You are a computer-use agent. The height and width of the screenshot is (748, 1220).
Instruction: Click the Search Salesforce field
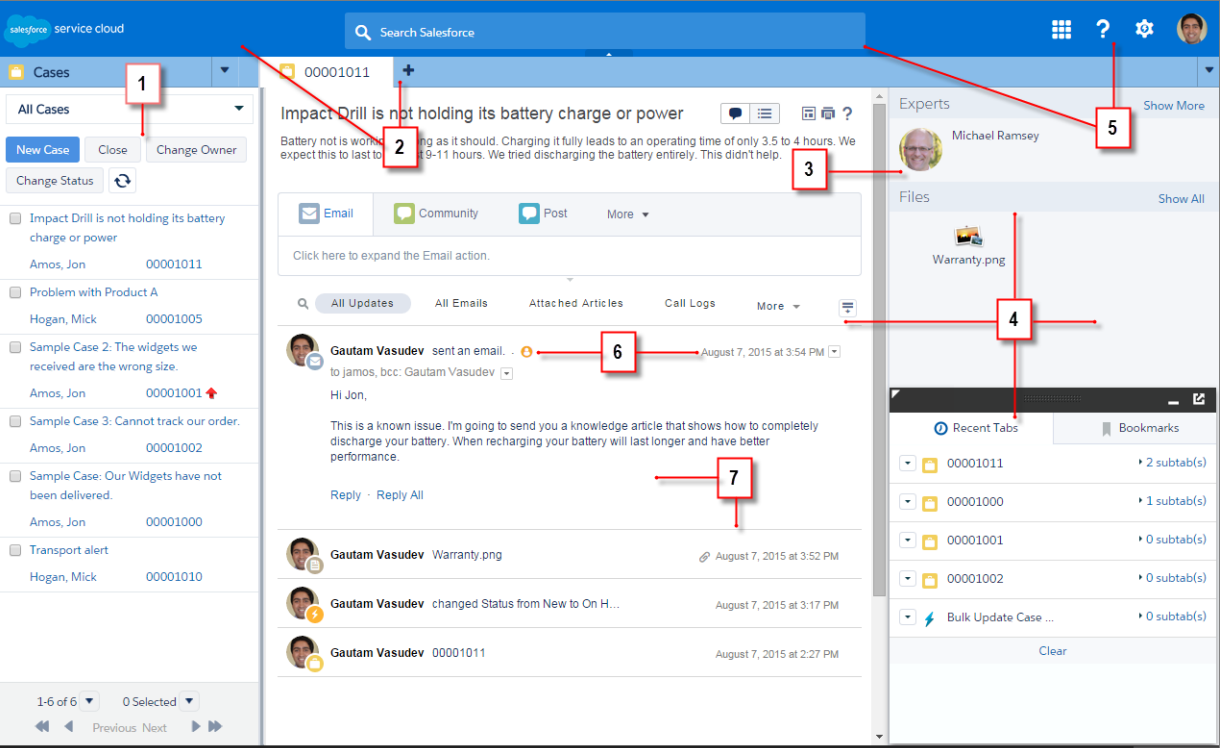click(x=605, y=32)
